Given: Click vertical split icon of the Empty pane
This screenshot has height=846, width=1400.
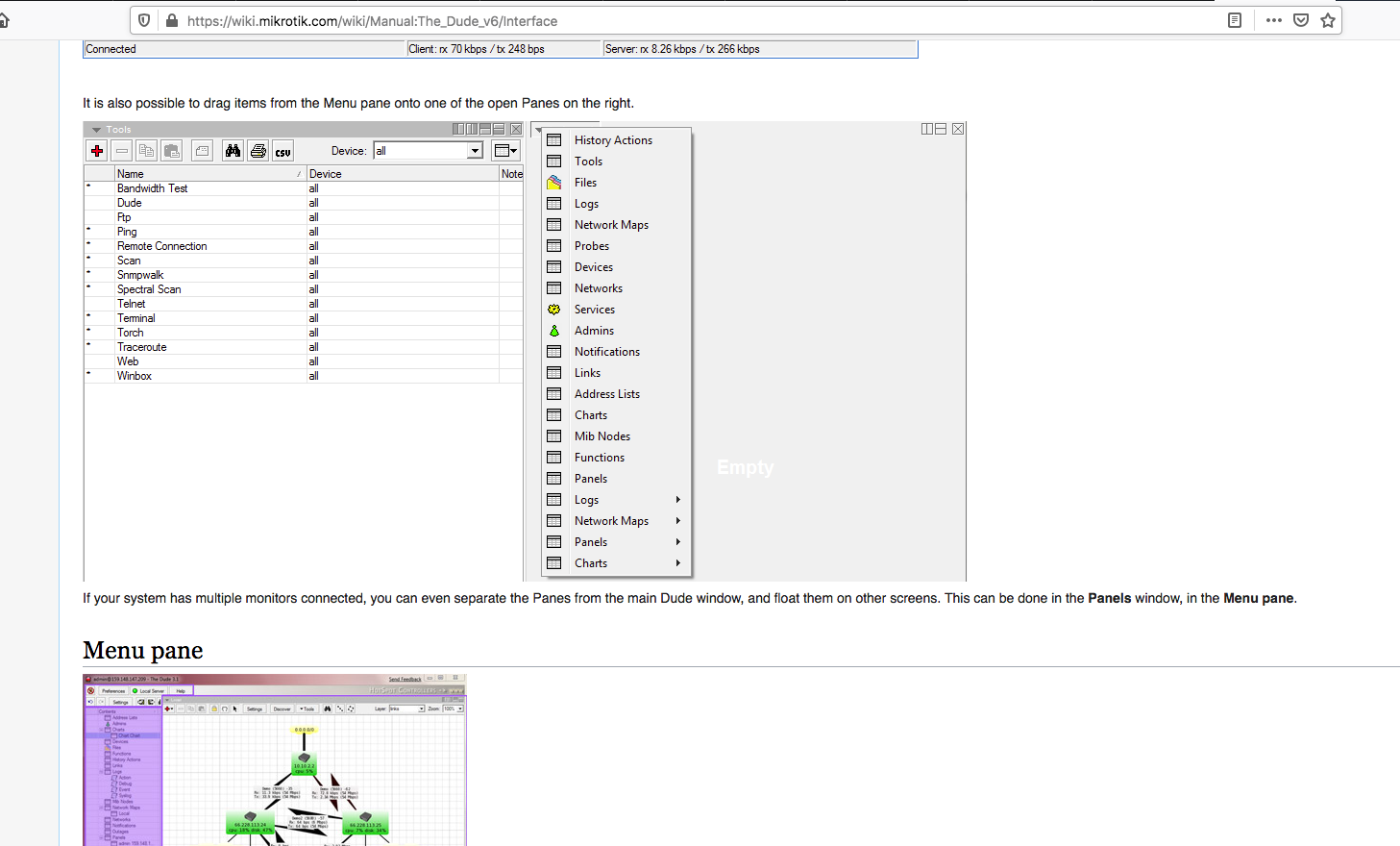Looking at the screenshot, I should click(x=927, y=129).
